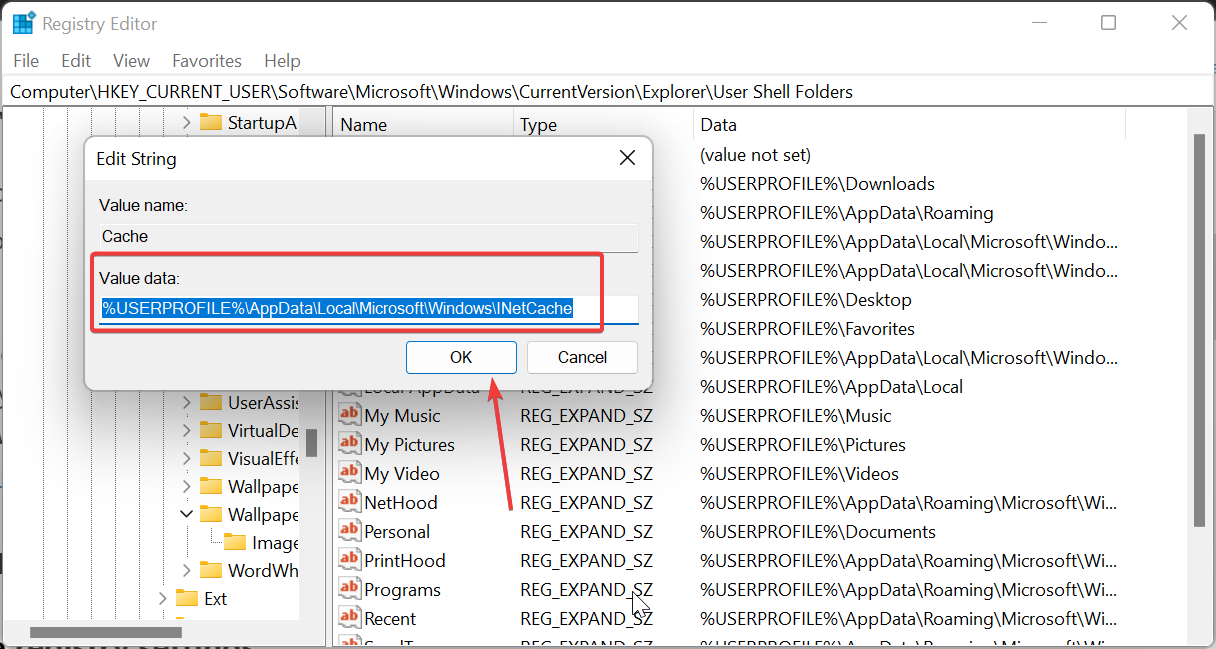The height and width of the screenshot is (649, 1216).
Task: Select the VirtualDe folder icon
Action: (210, 430)
